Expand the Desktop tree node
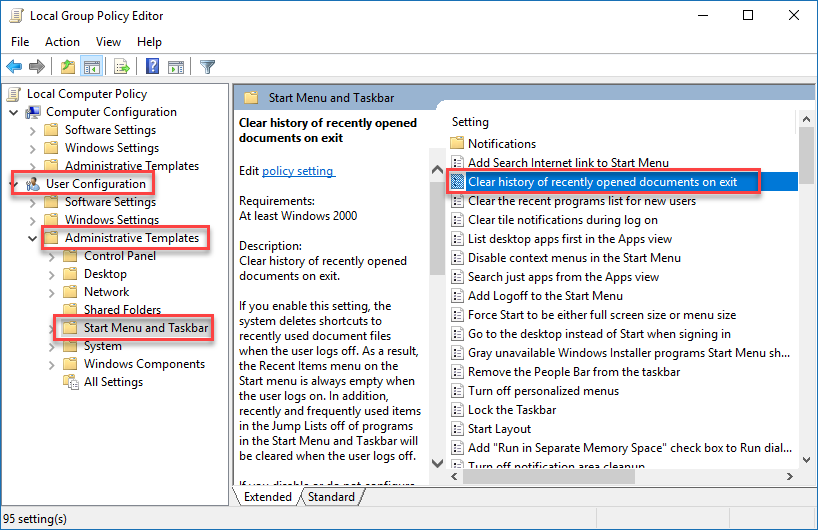This screenshot has height=530, width=818. click(x=51, y=274)
